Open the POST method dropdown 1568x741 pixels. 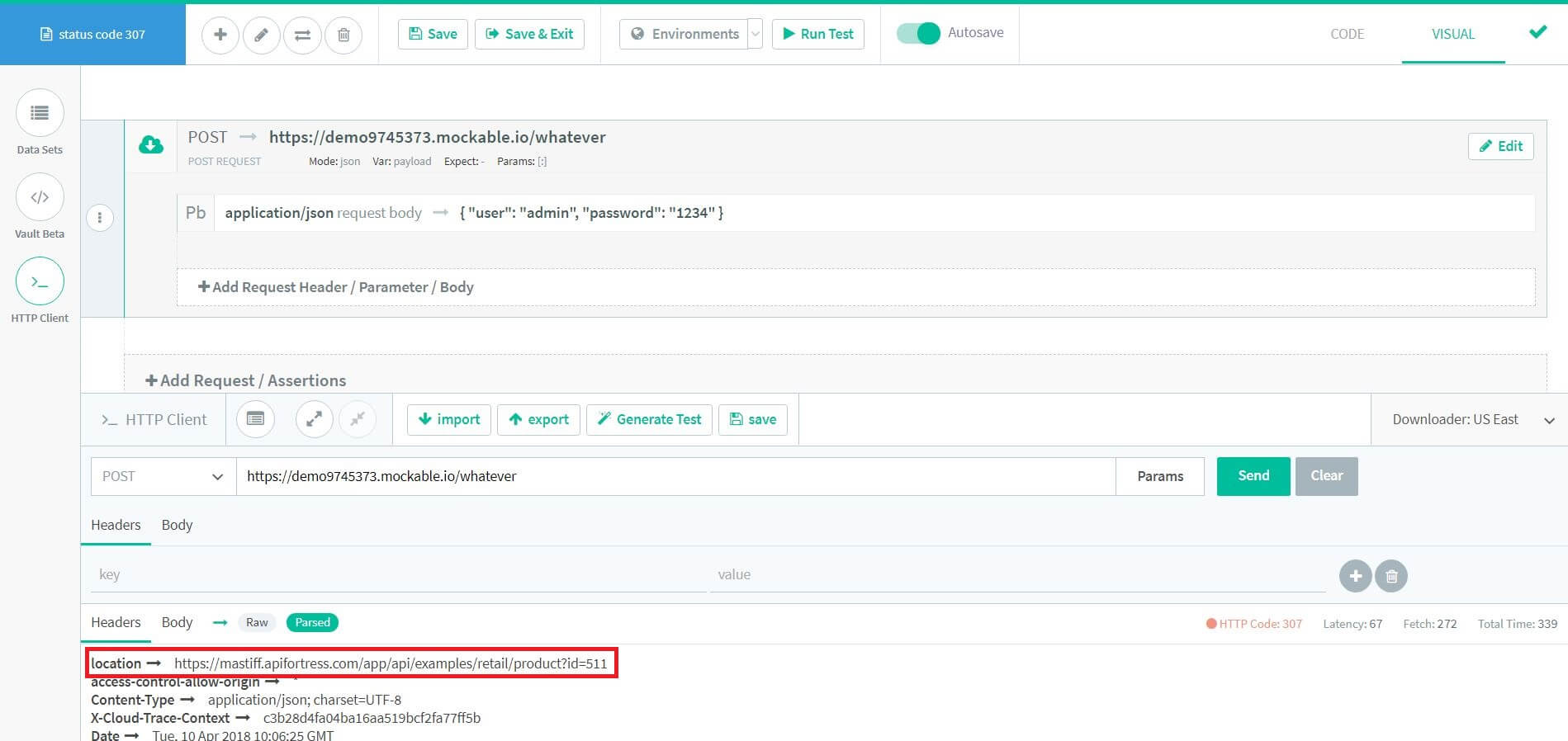pos(163,476)
